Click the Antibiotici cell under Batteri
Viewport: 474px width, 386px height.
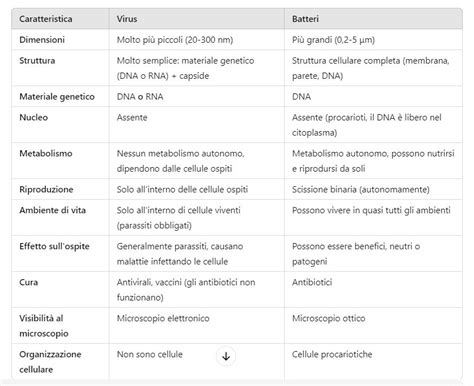pyautogui.click(x=312, y=282)
